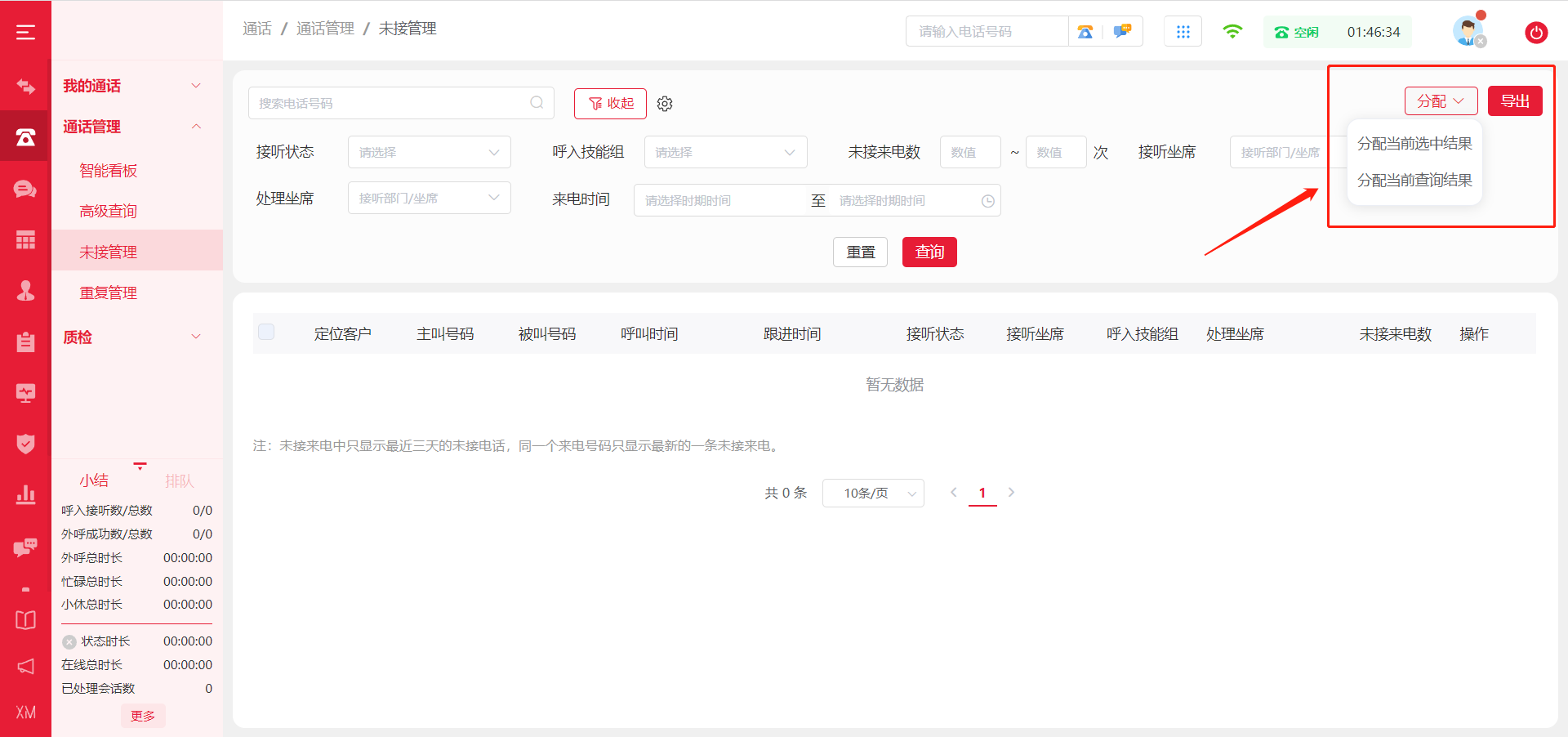
Task: Click the 通话管理 breadcrumb link
Action: point(325,29)
